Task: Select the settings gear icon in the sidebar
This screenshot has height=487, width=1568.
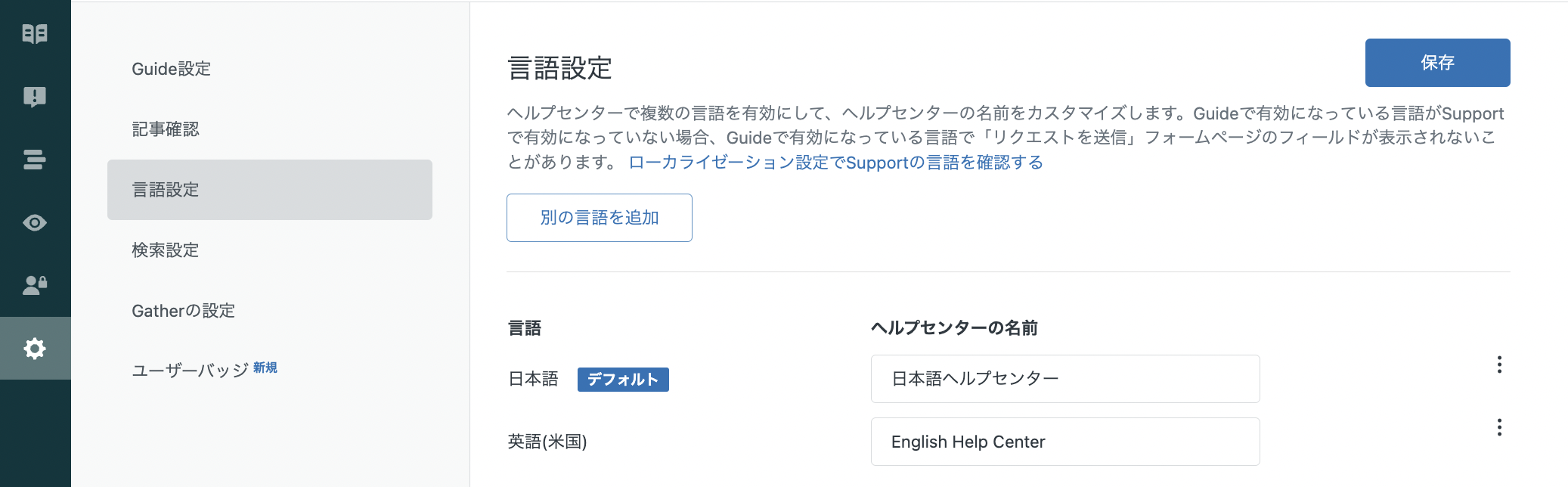Action: pyautogui.click(x=36, y=349)
